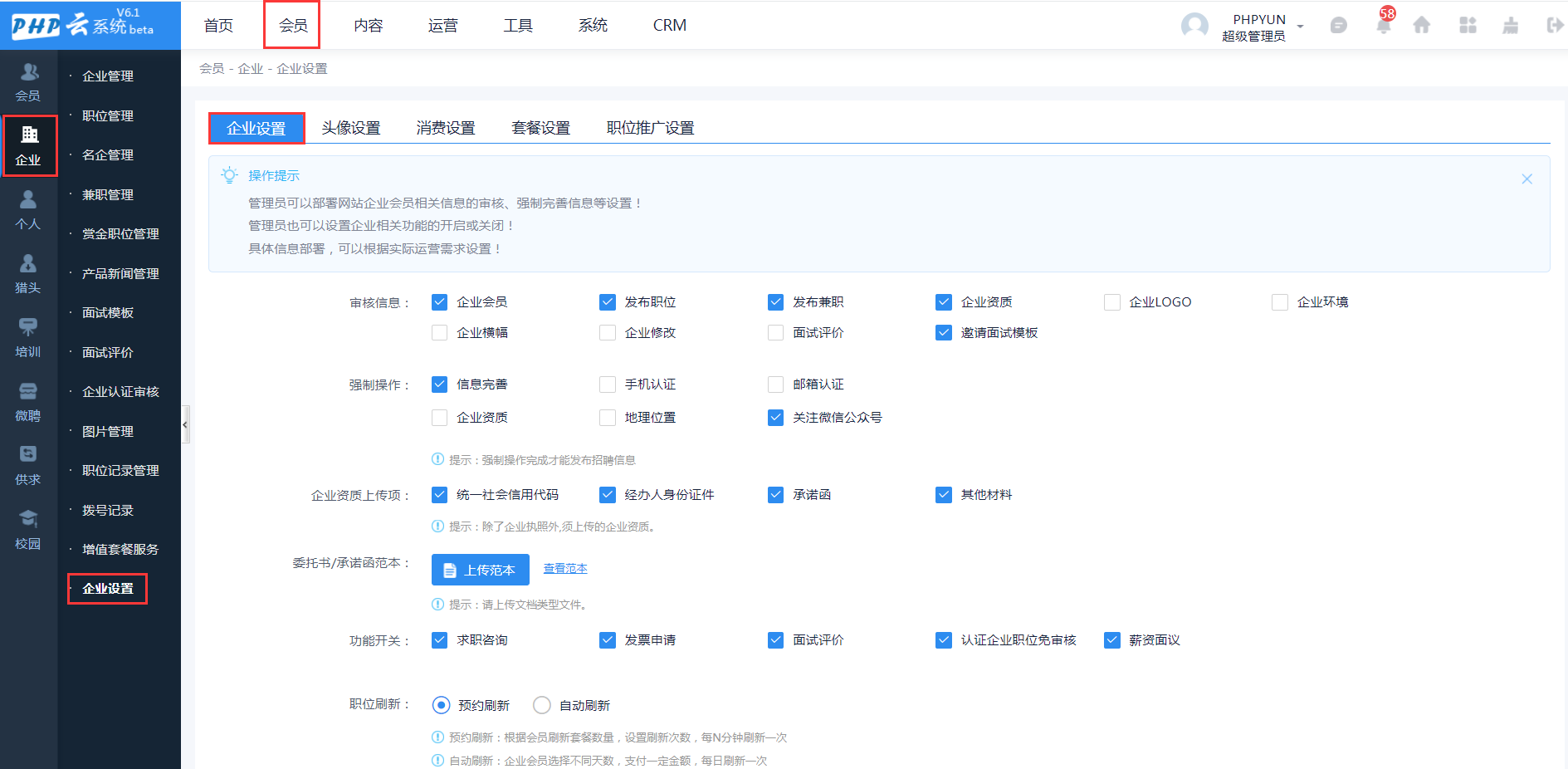Open 图片管理 in the submenu
Image resolution: width=1568 pixels, height=769 pixels.
108,432
